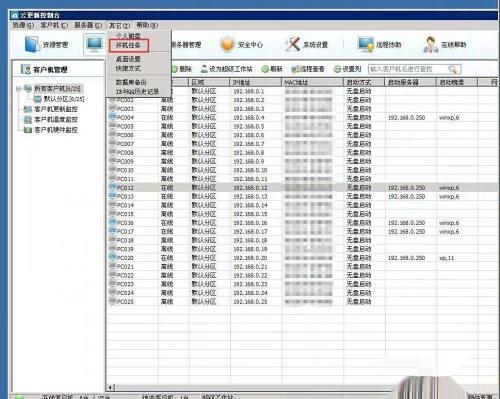Click the 安全中心 toolbar label
This screenshot has width=500, height=399.
(x=250, y=45)
